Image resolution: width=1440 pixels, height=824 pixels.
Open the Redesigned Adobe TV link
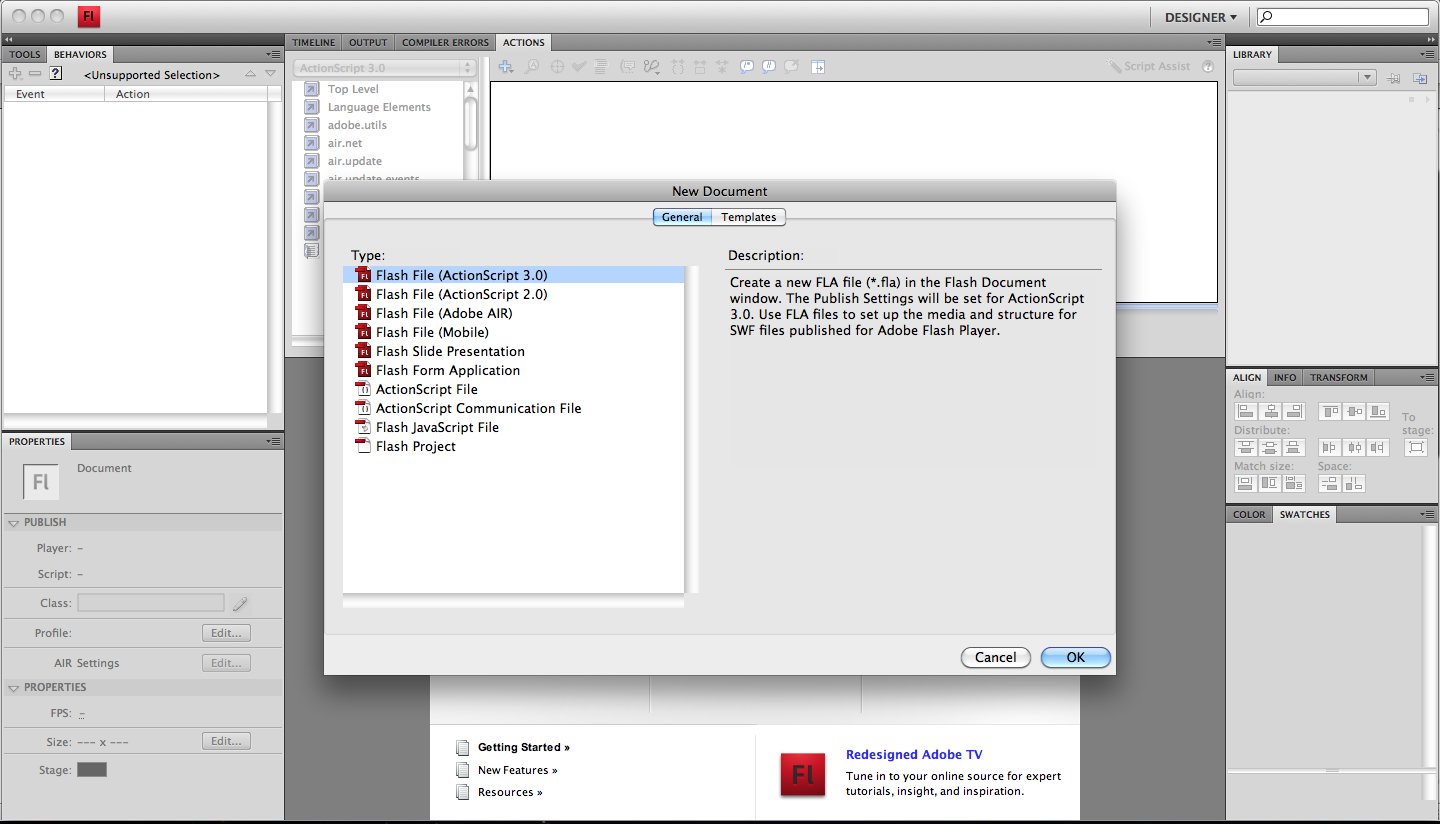point(914,755)
